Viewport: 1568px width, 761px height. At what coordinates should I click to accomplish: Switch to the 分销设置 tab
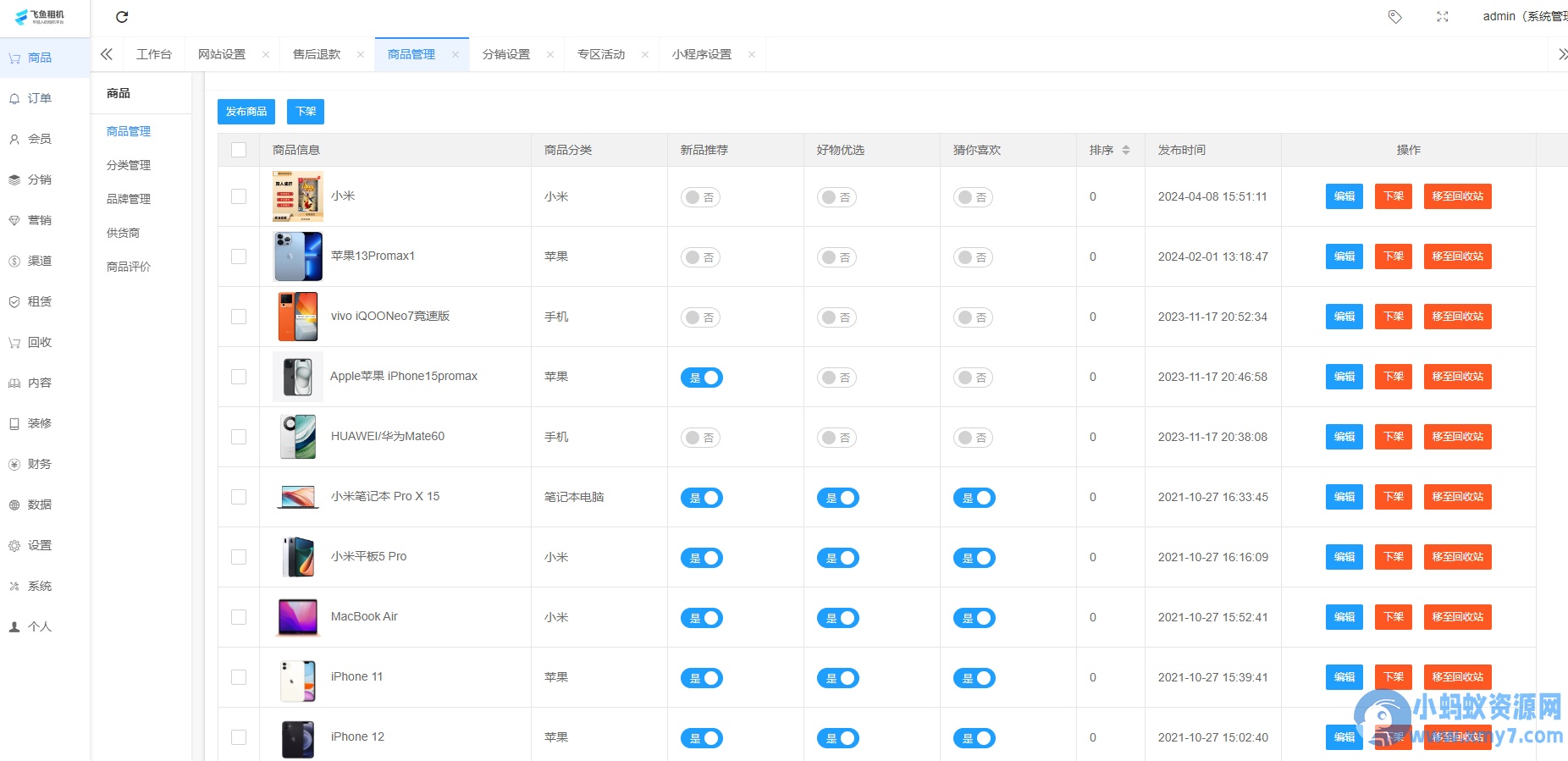point(506,54)
